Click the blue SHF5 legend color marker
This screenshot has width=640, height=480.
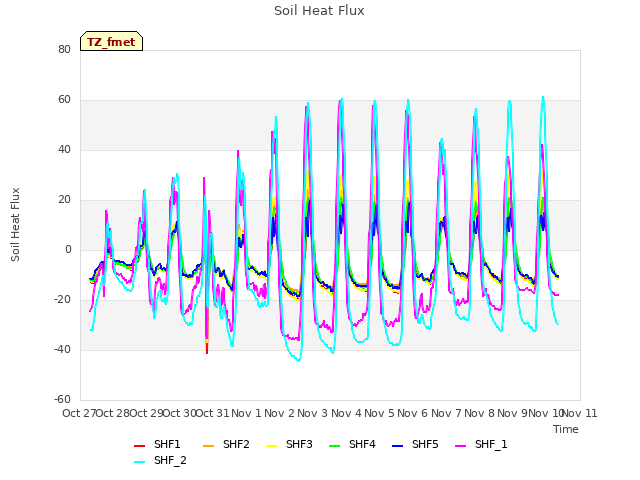[398, 446]
